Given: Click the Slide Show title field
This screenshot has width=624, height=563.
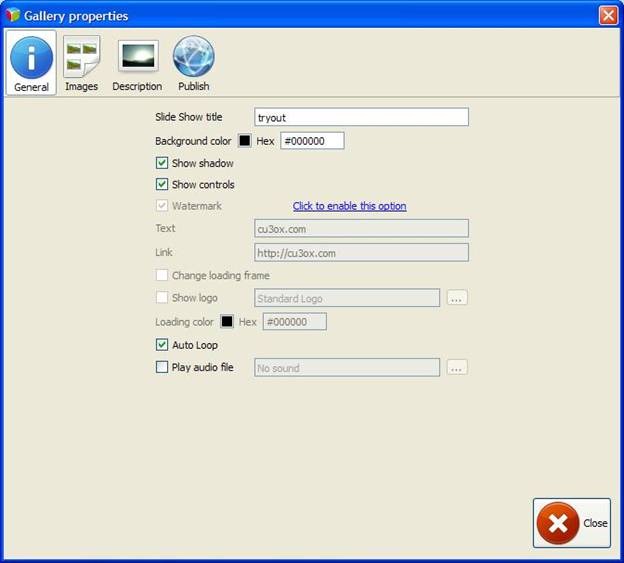Looking at the screenshot, I should click(x=361, y=117).
